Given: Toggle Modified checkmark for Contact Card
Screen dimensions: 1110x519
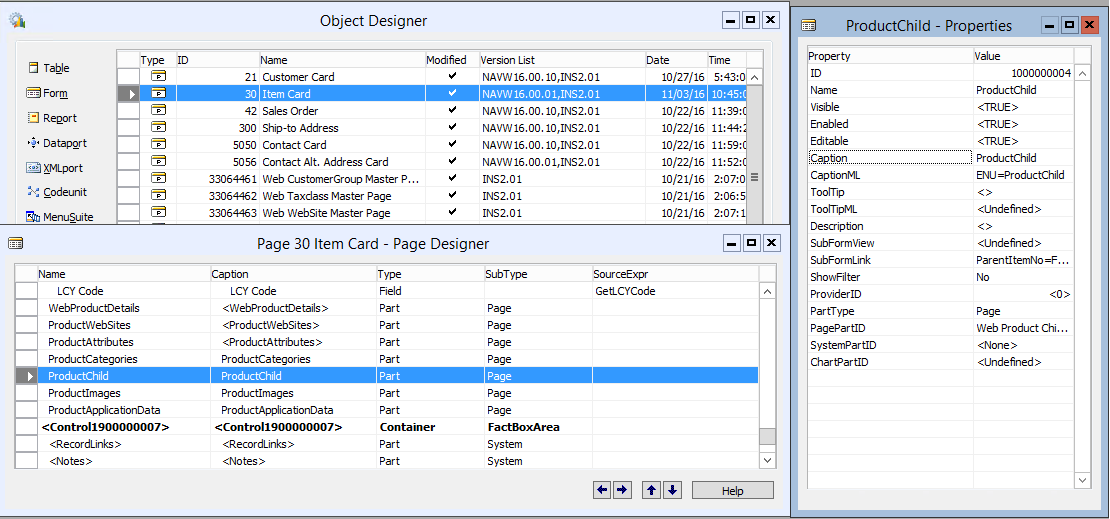Looking at the screenshot, I should coord(452,144).
